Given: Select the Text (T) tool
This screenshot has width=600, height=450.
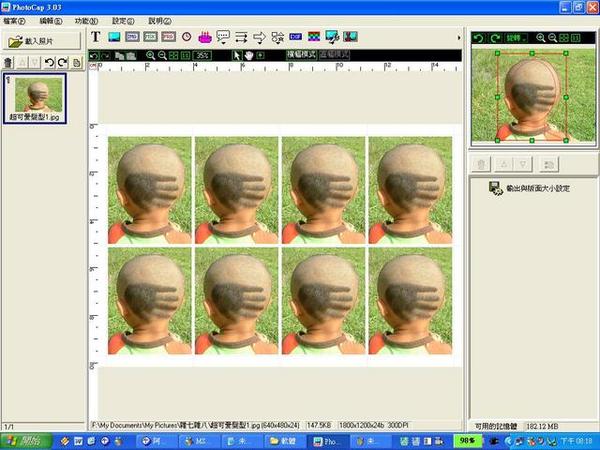Looking at the screenshot, I should [96, 37].
